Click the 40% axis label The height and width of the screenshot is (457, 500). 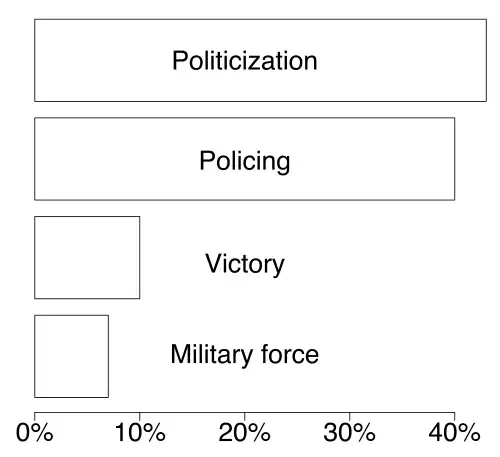454,433
